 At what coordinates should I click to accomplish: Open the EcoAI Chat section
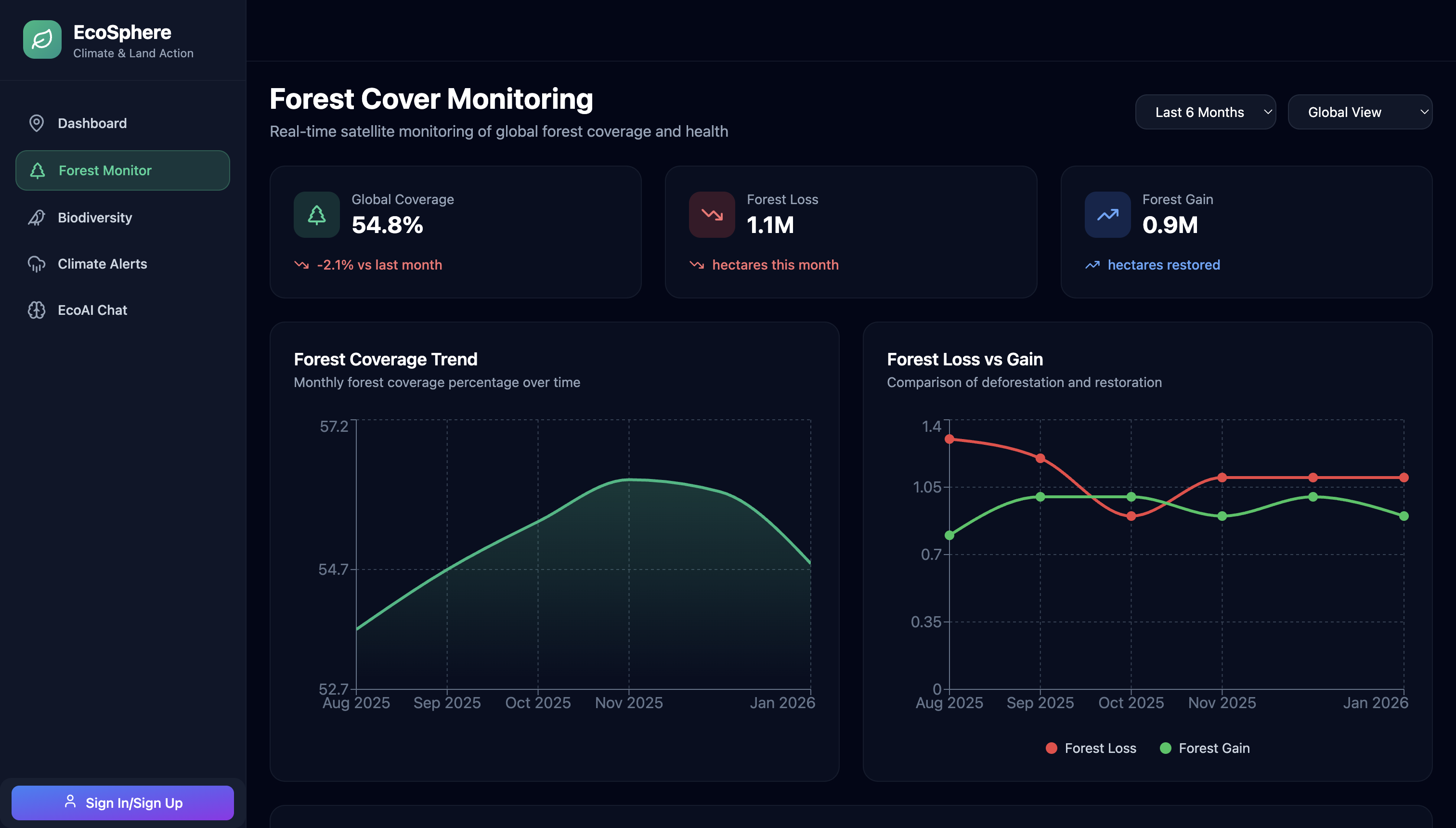tap(92, 310)
